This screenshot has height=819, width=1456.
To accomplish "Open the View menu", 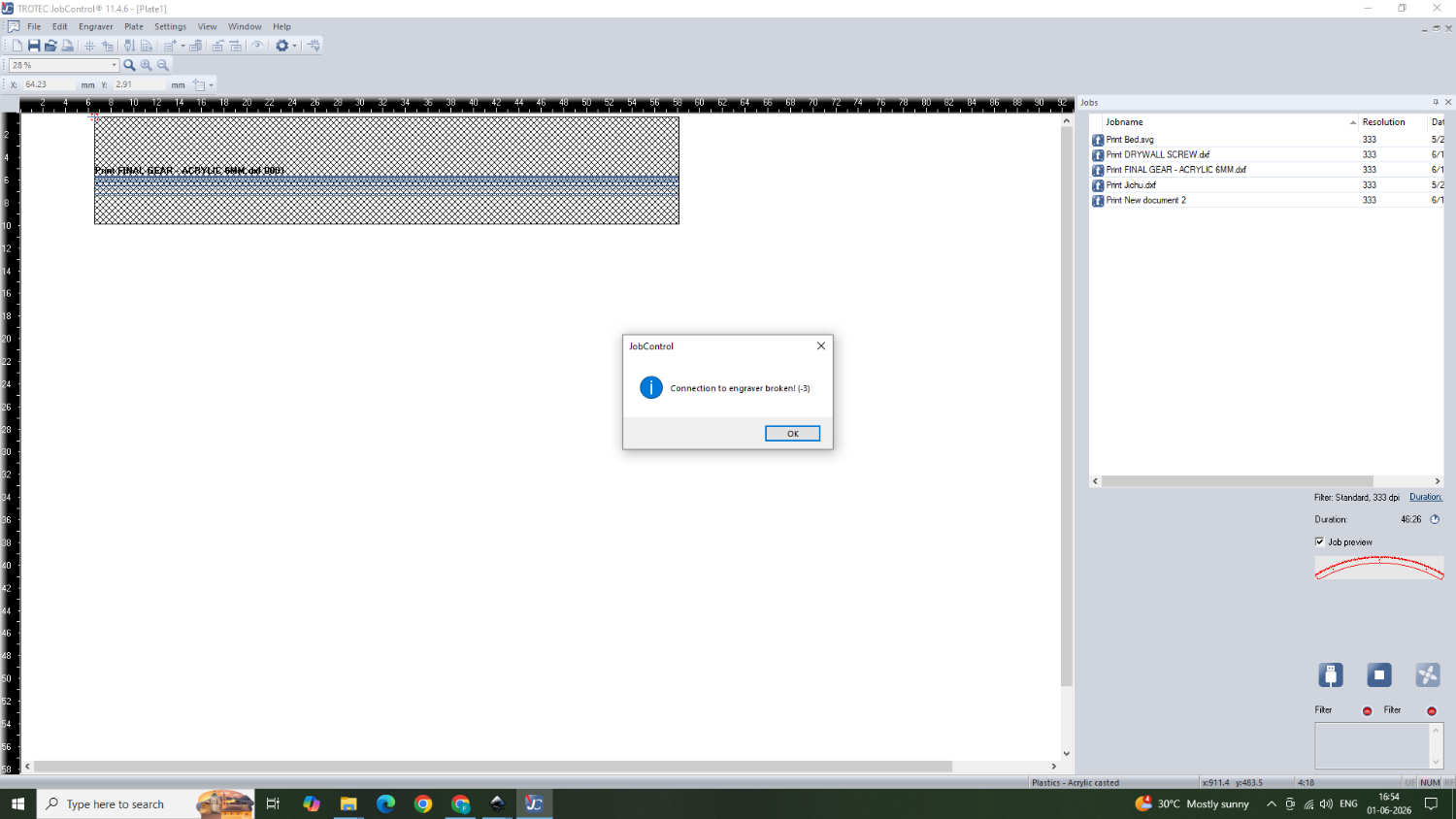I will 207,27.
